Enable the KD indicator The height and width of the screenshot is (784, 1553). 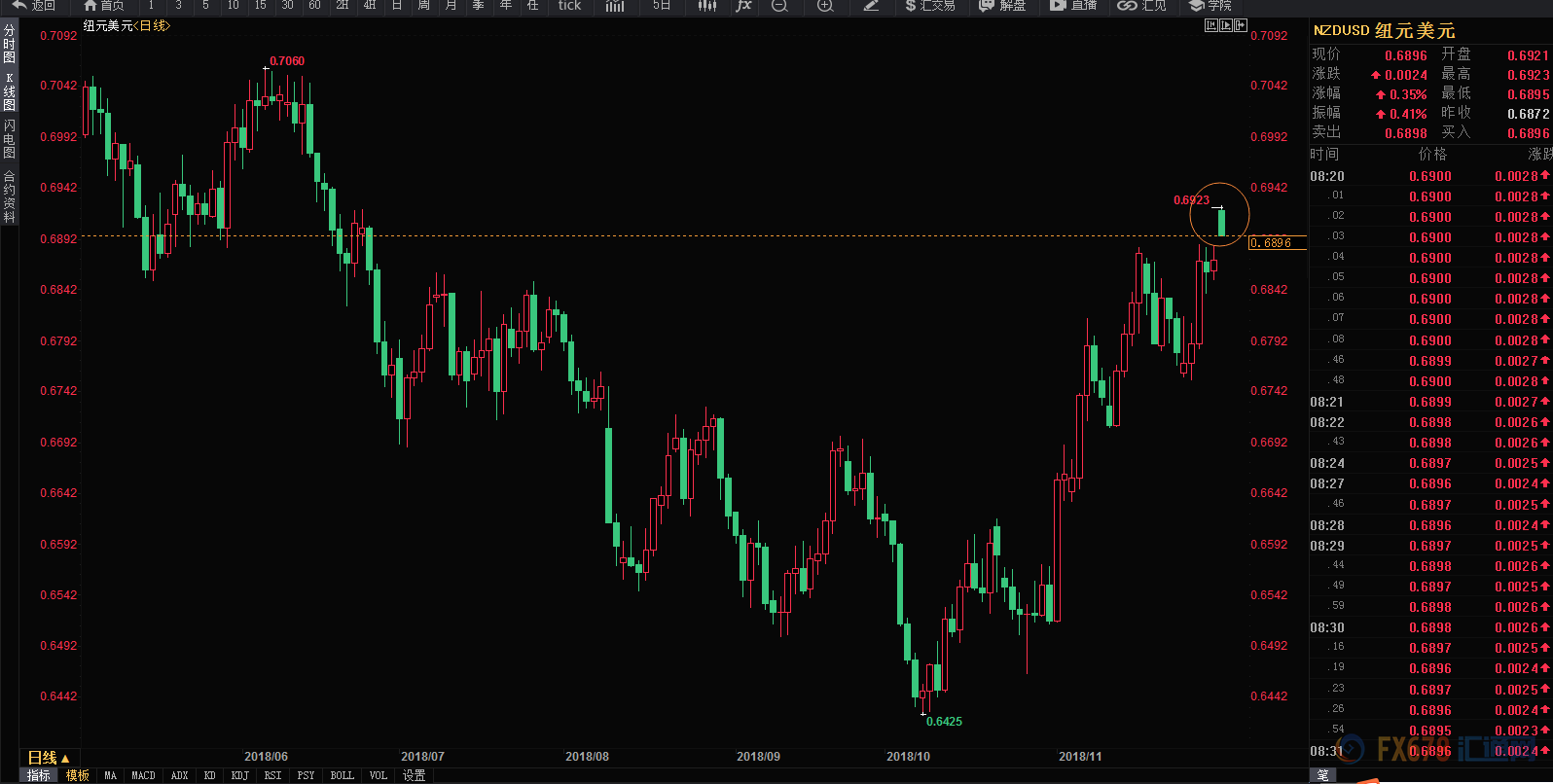209,775
